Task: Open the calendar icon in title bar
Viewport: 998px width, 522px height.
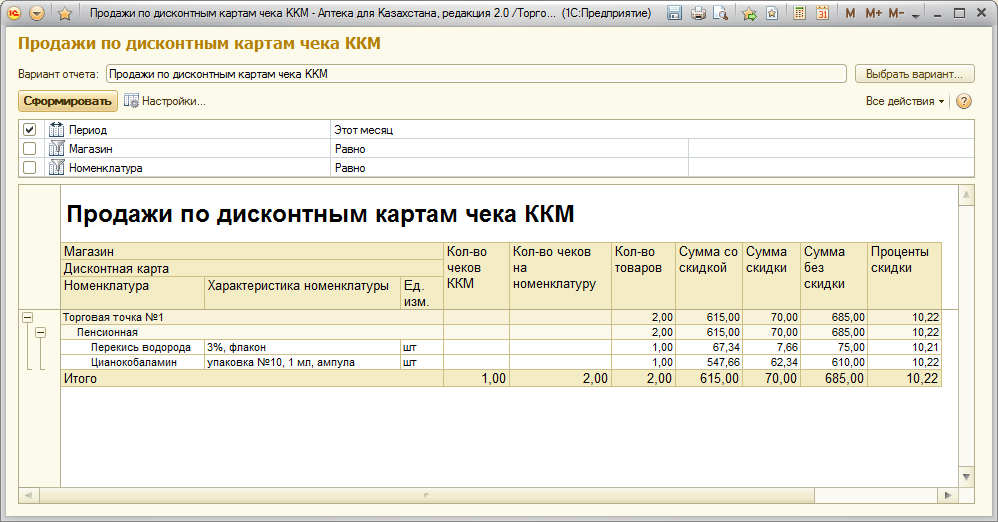Action: pyautogui.click(x=822, y=14)
